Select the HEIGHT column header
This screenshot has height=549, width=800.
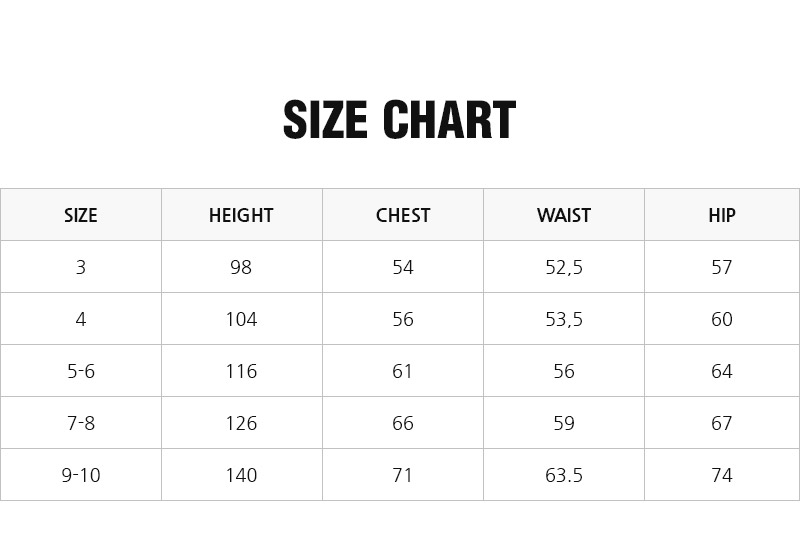click(241, 215)
